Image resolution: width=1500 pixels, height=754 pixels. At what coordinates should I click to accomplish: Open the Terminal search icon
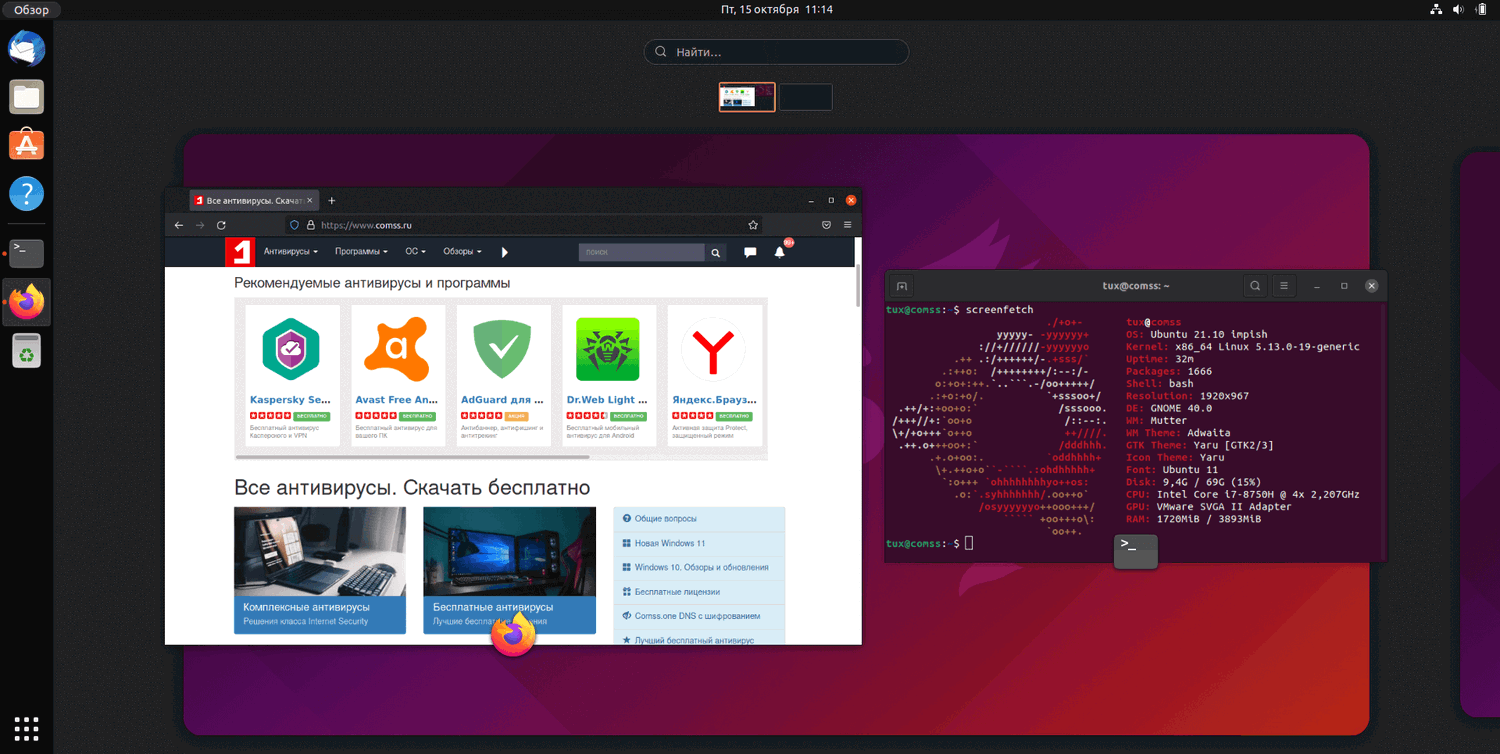click(1255, 286)
